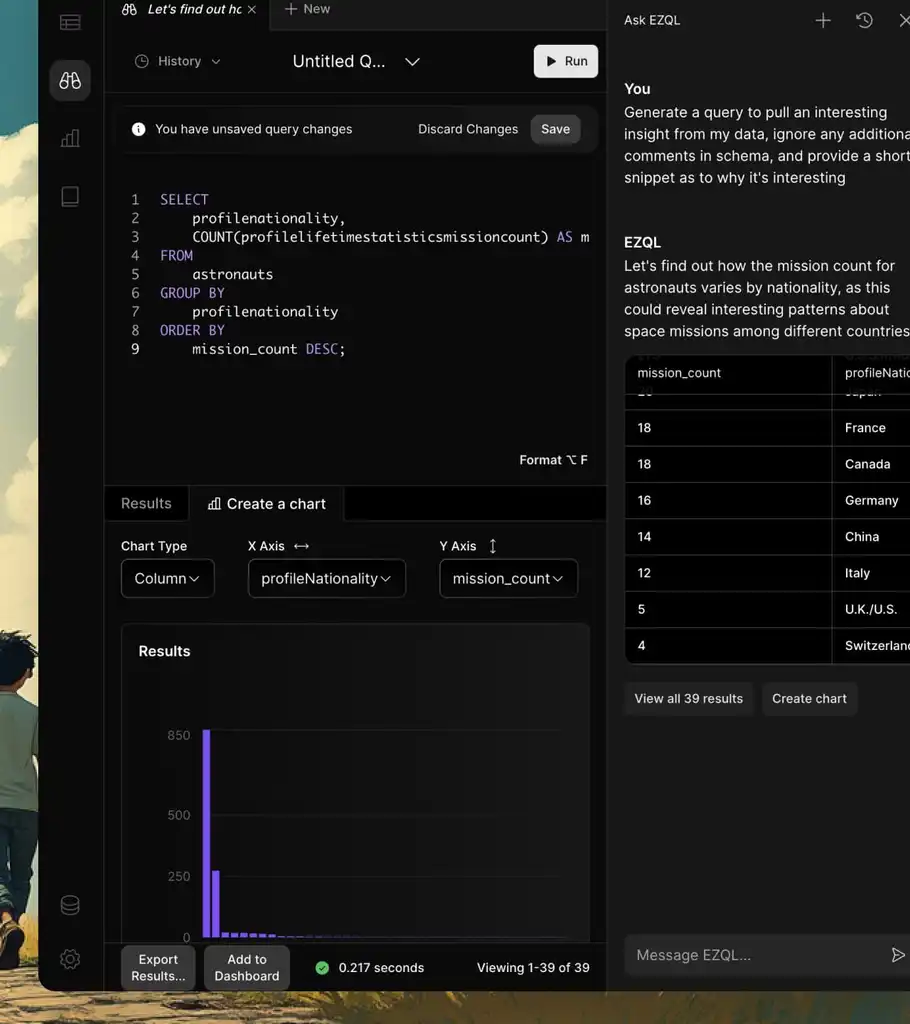The image size is (910, 1024).
Task: Open the X Axis profileNationality dropdown
Action: tap(326, 578)
